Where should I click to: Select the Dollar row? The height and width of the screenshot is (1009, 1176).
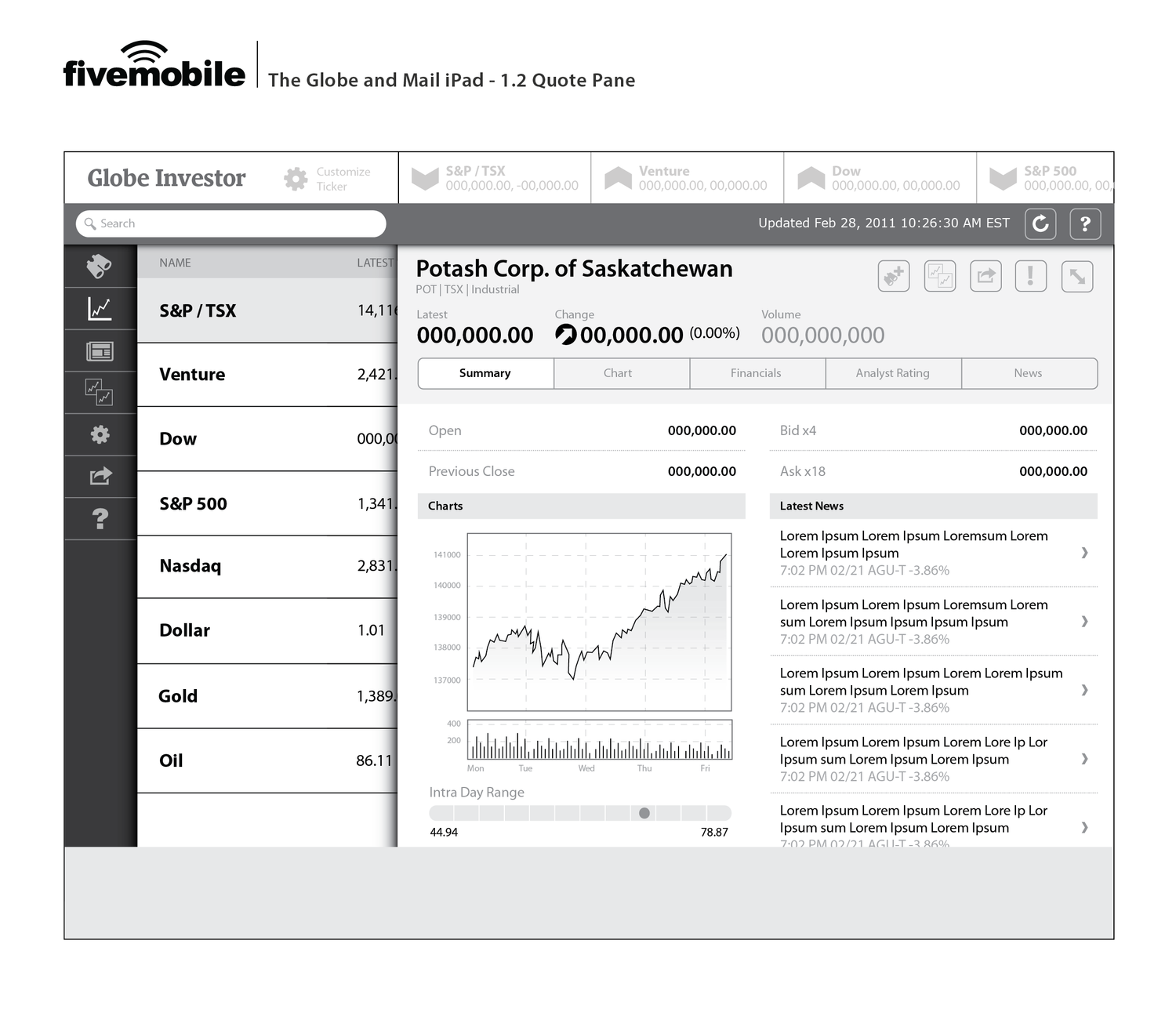pyautogui.click(x=267, y=631)
